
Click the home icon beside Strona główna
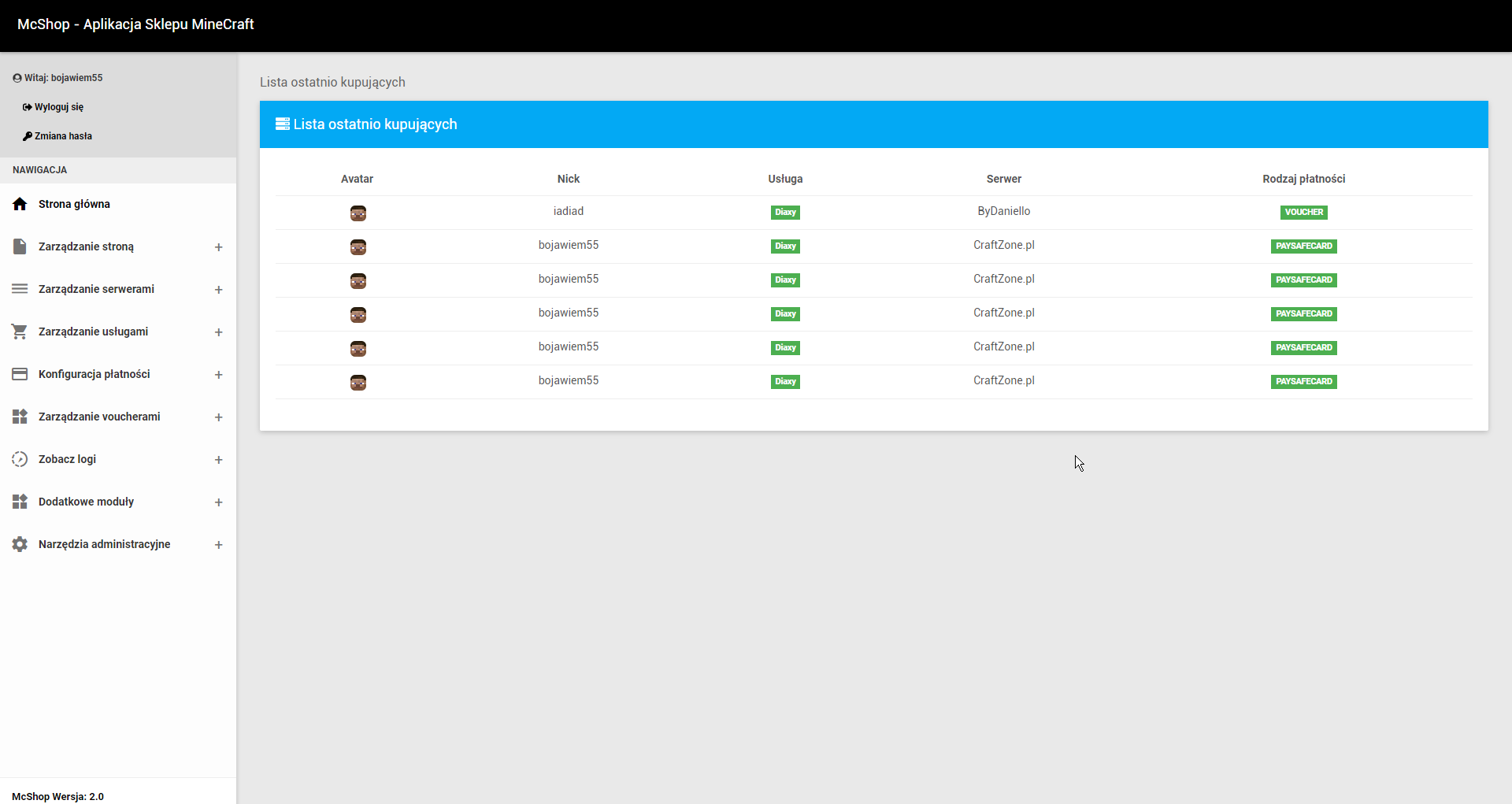[20, 204]
